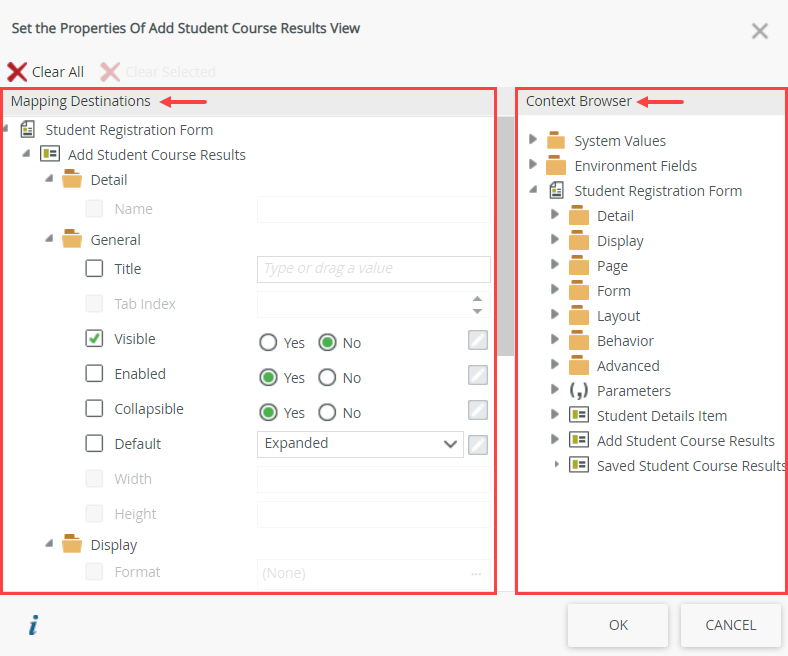Image resolution: width=788 pixels, height=656 pixels.
Task: Click the Title value input field
Action: (373, 269)
